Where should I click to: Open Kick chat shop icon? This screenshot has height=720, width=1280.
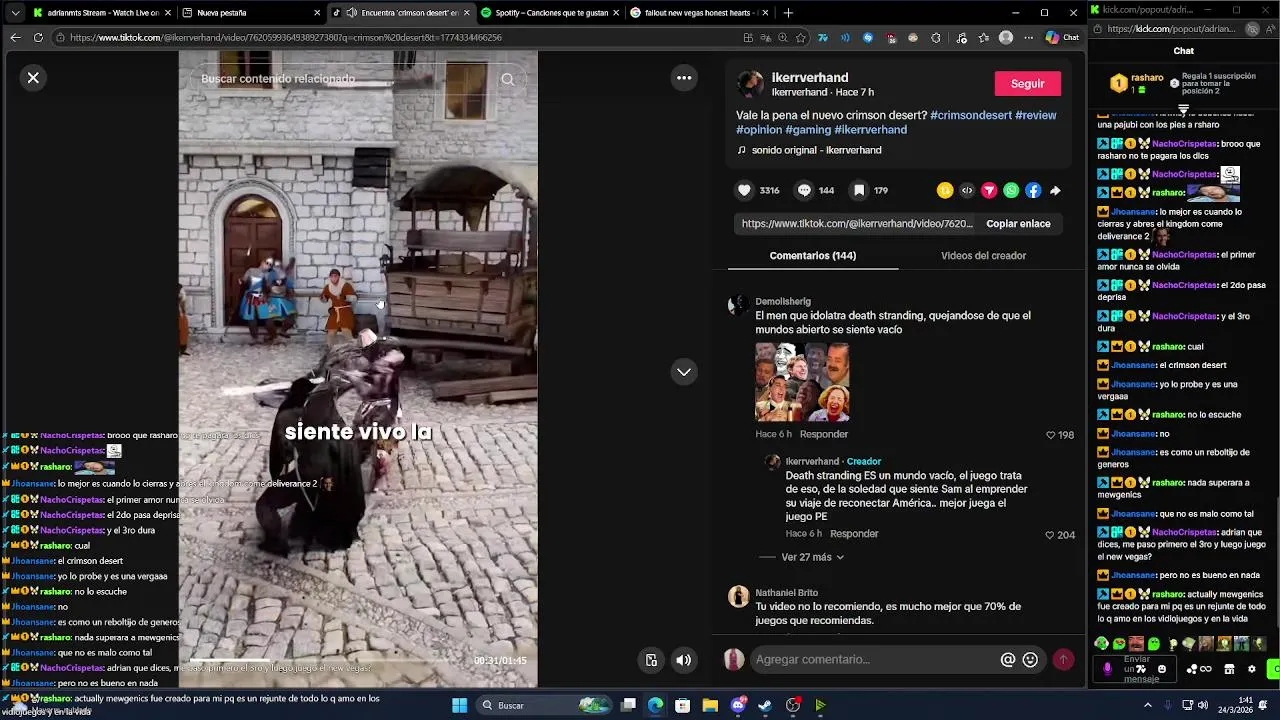tap(1229, 669)
